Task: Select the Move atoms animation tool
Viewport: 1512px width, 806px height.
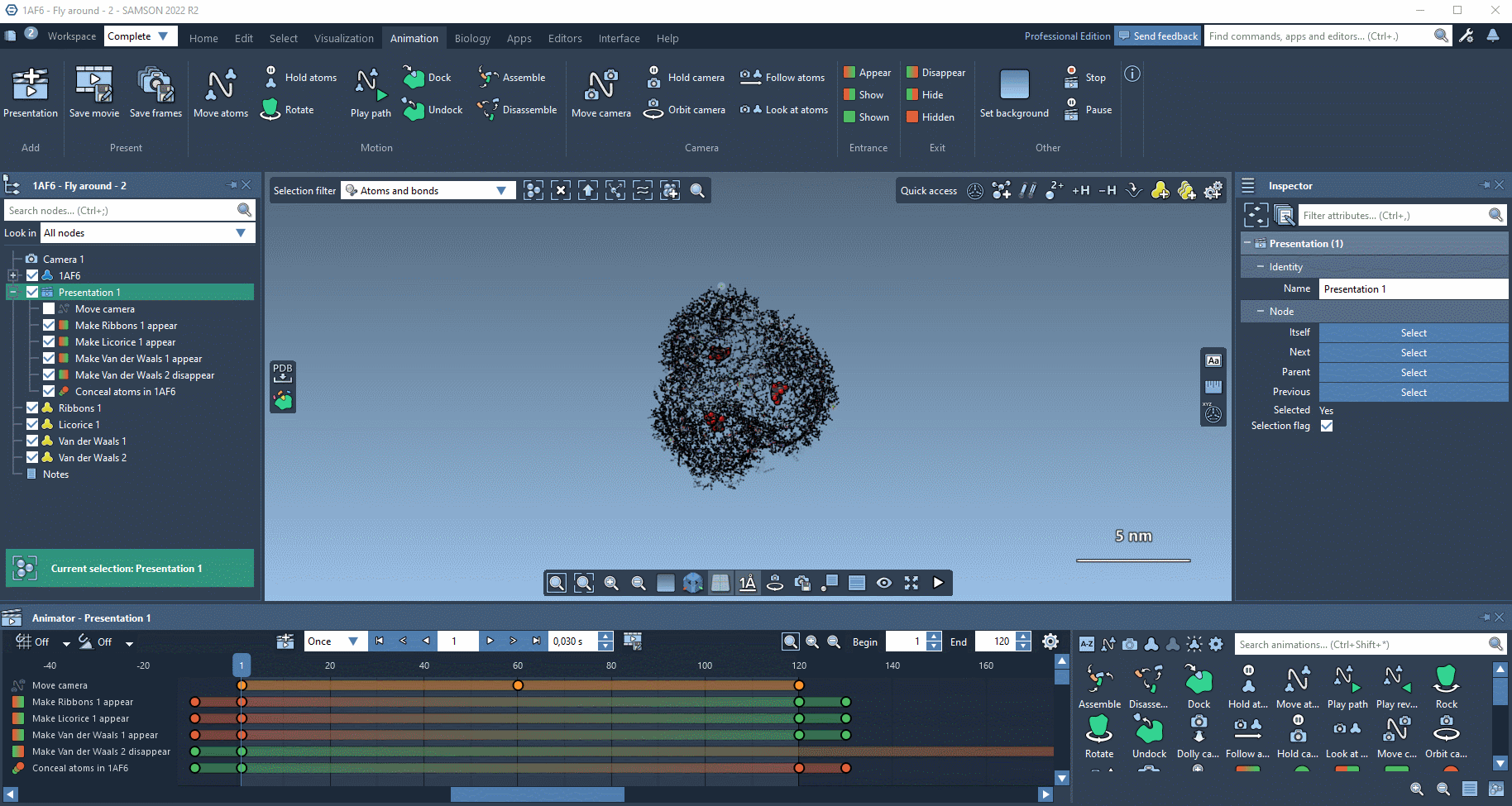Action: (x=220, y=85)
